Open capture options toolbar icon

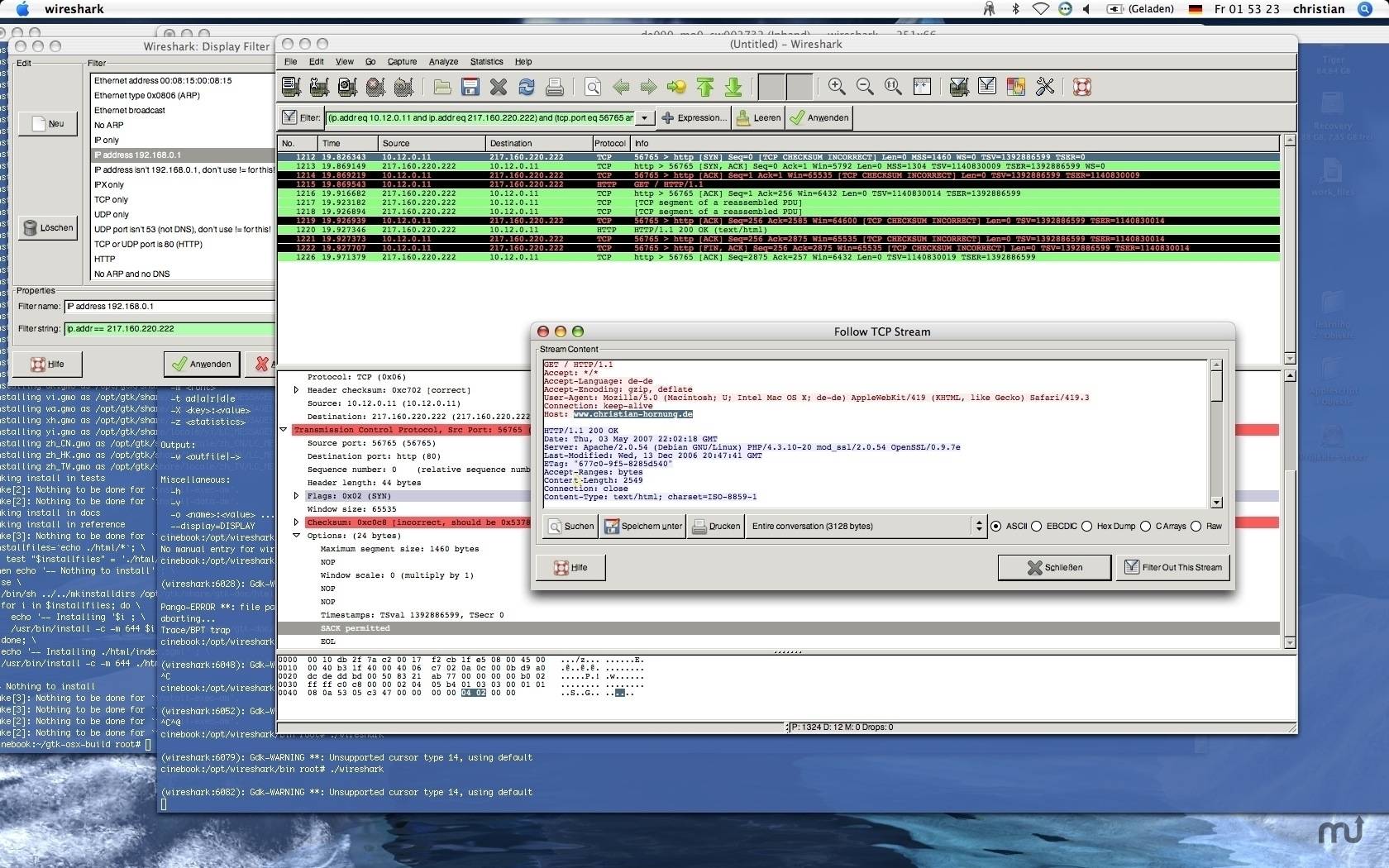[319, 87]
